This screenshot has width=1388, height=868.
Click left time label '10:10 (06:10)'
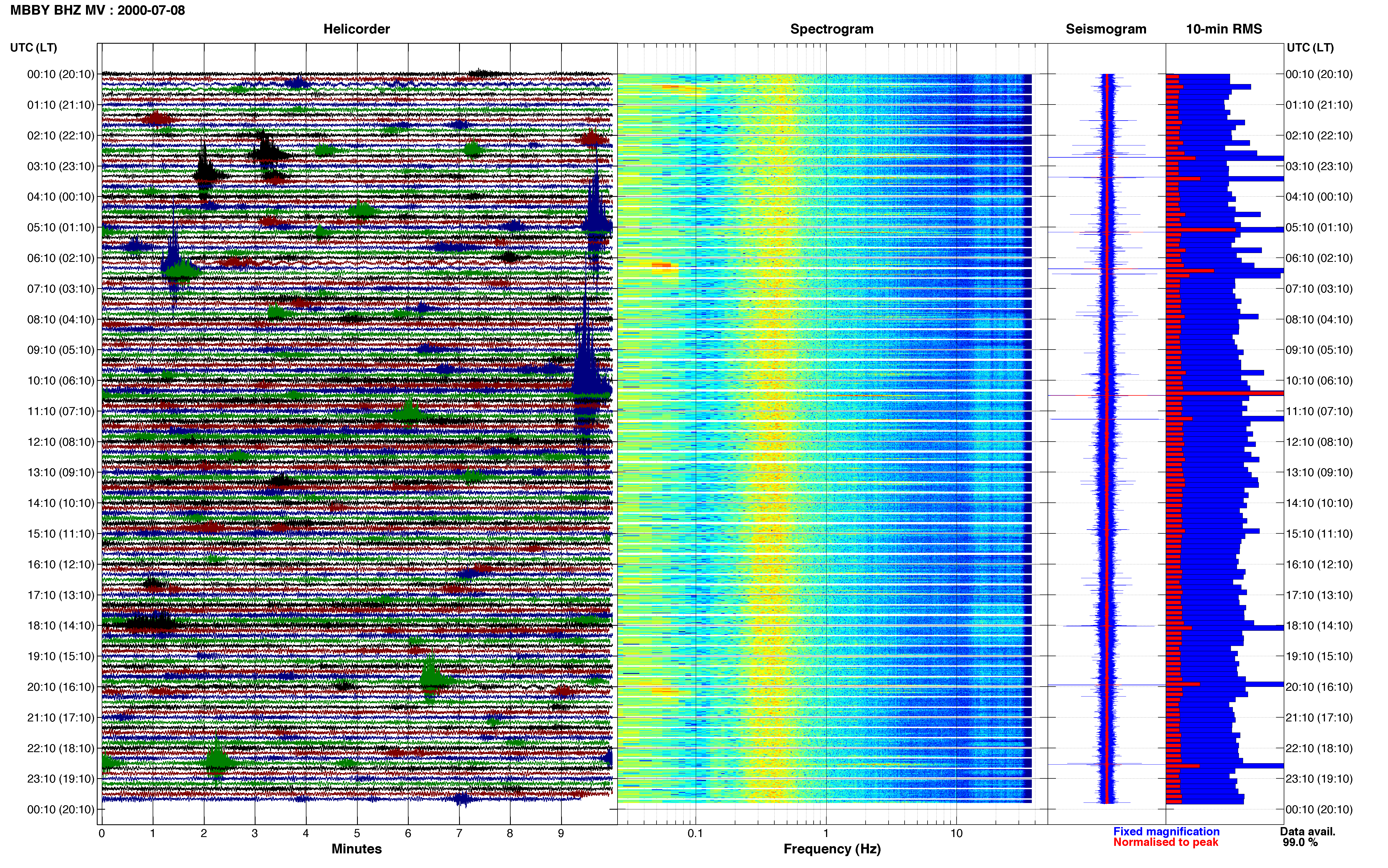pos(61,380)
